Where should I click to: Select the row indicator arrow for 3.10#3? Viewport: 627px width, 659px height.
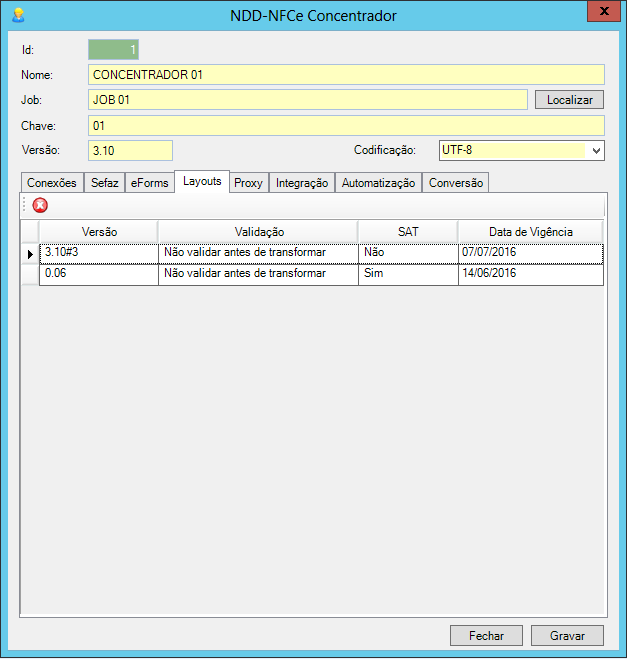[29, 254]
